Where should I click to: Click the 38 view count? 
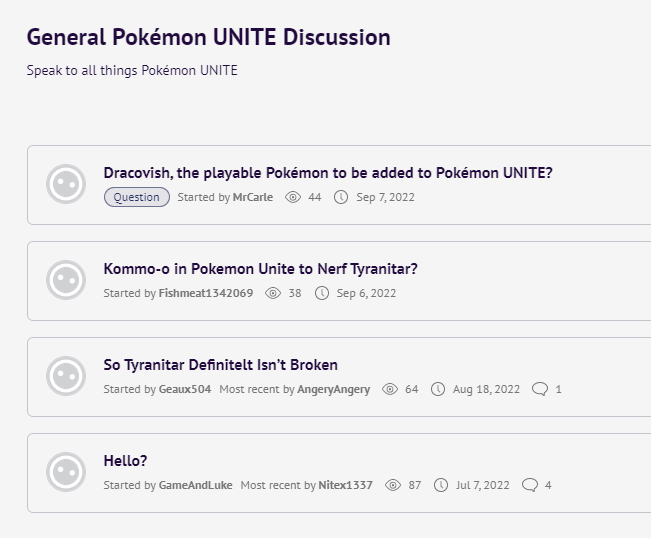(295, 293)
